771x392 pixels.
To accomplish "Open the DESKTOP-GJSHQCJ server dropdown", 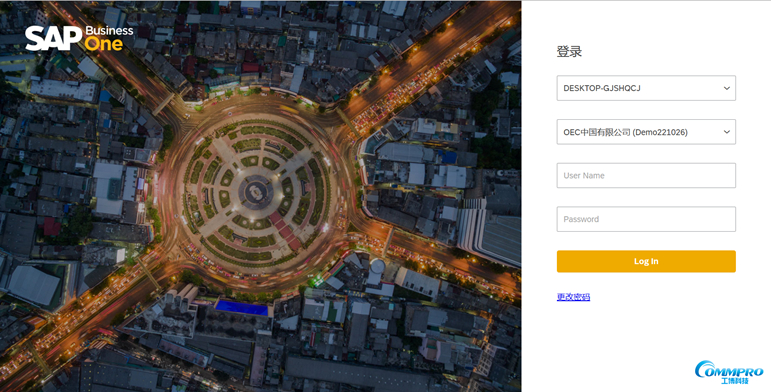I will tap(646, 88).
